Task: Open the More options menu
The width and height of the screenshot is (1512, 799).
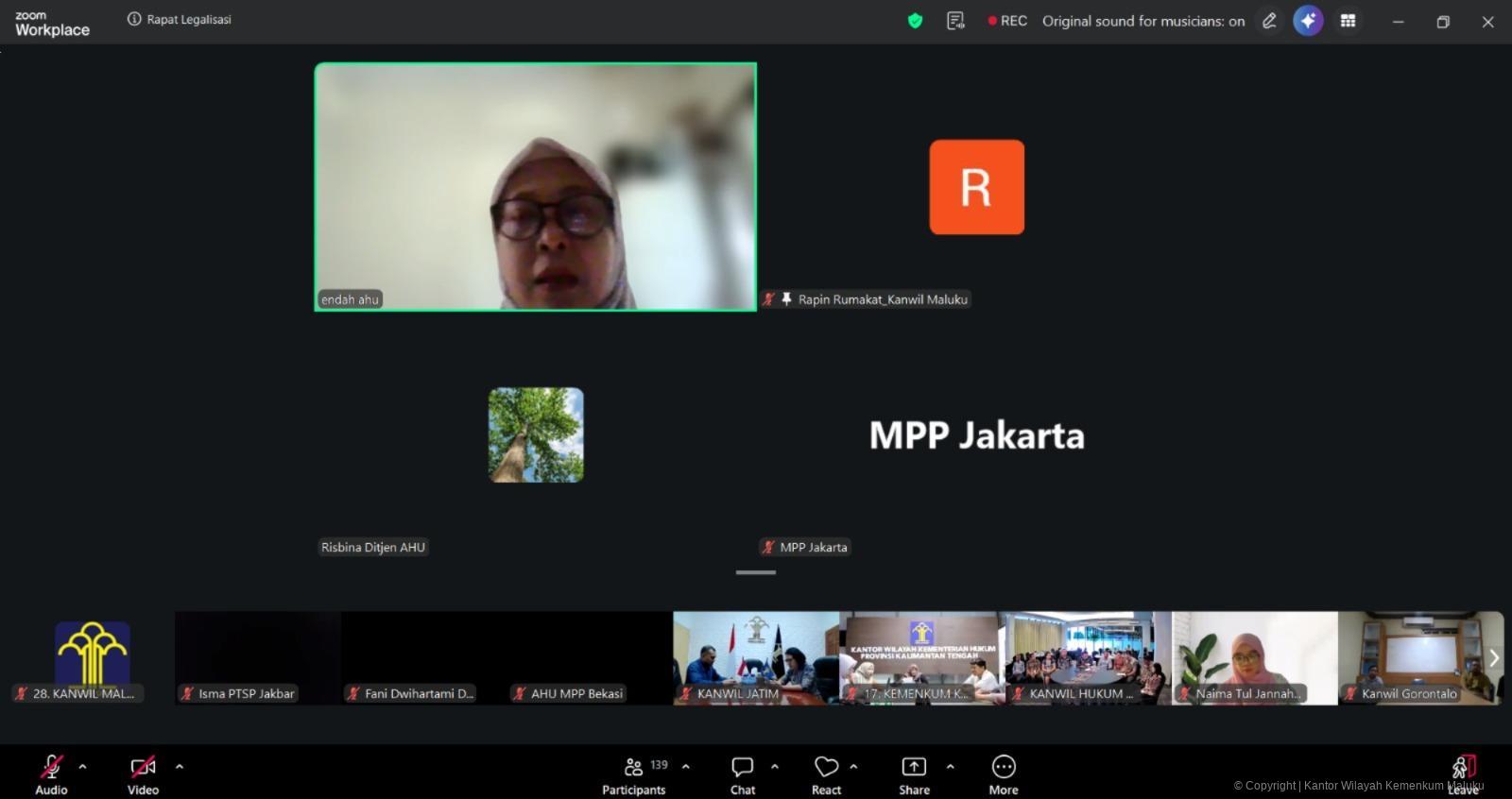Action: click(x=1004, y=773)
